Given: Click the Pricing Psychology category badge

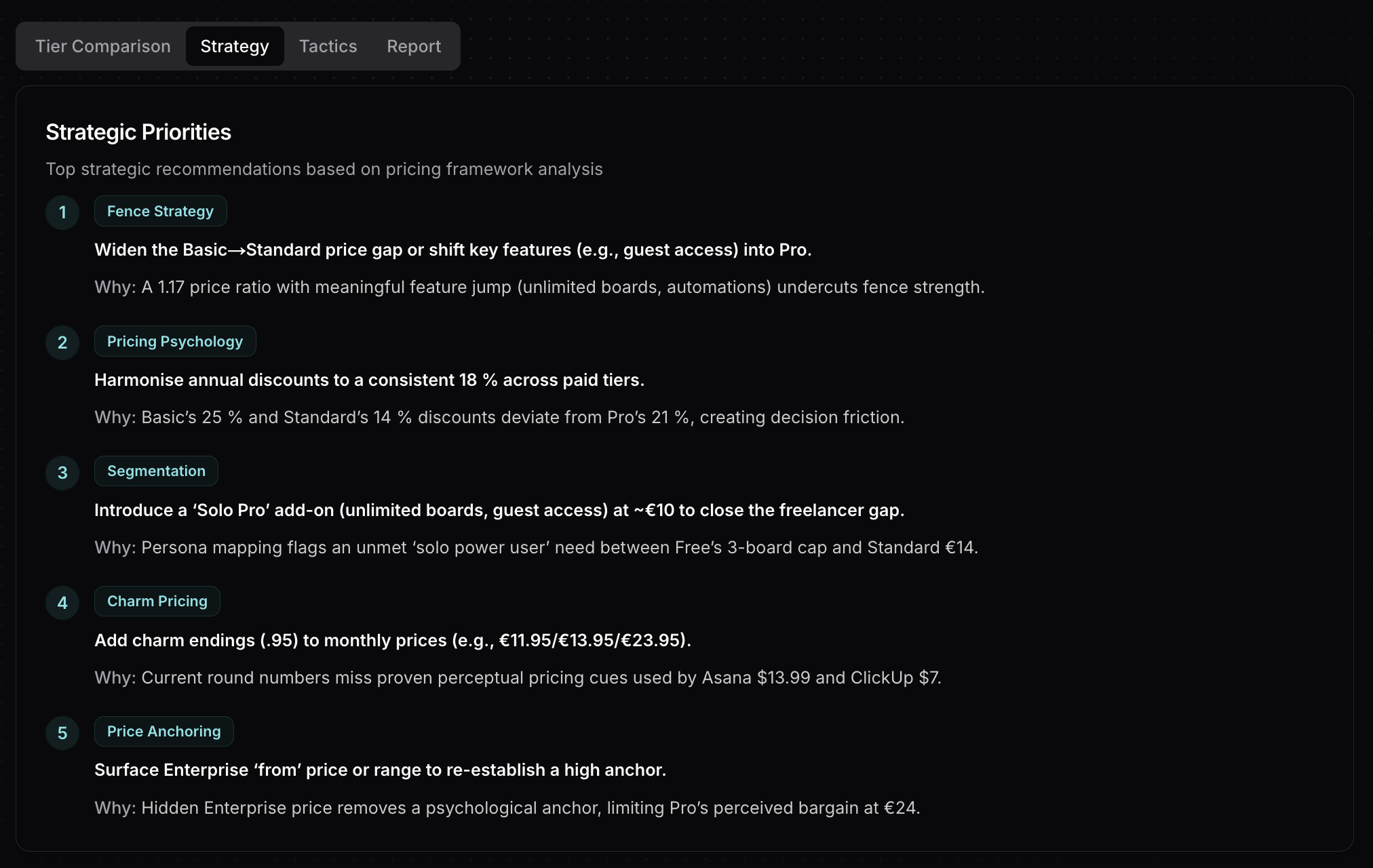Looking at the screenshot, I should coord(175,341).
